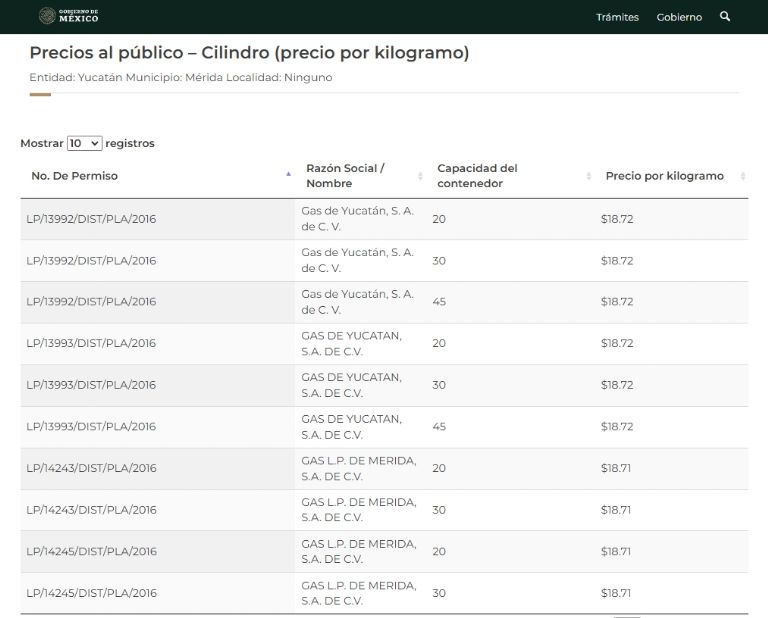Select permit LP/13992 in the capacity 45 row
Image resolution: width=768 pixels, height=618 pixels.
coord(91,302)
